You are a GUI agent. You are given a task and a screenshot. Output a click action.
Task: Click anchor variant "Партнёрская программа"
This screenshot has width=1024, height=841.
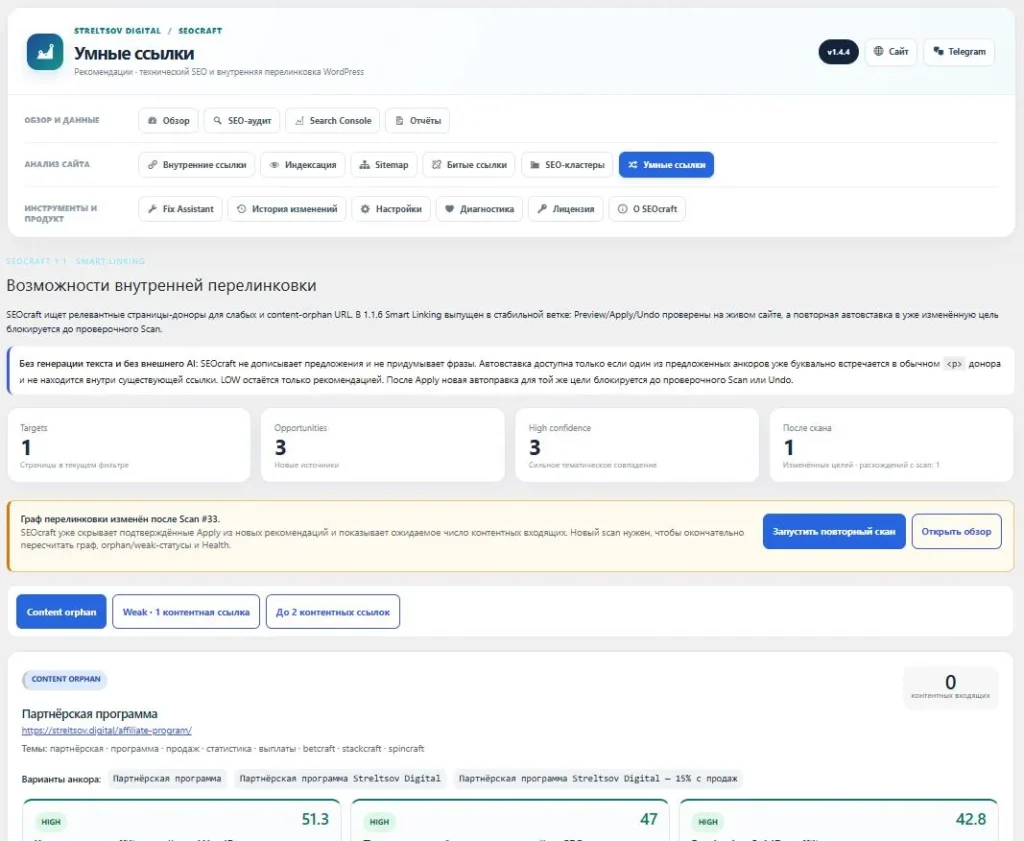click(x=167, y=778)
